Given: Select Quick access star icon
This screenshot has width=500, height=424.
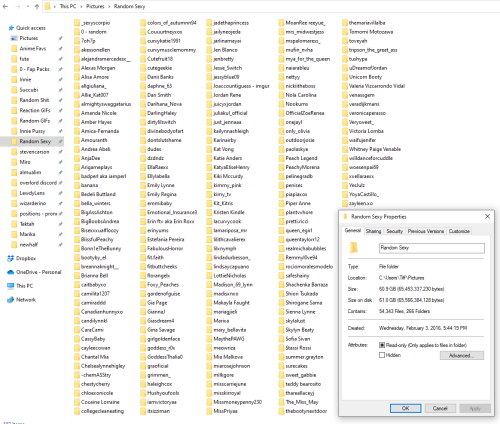Looking at the screenshot, I should coord(11,28).
